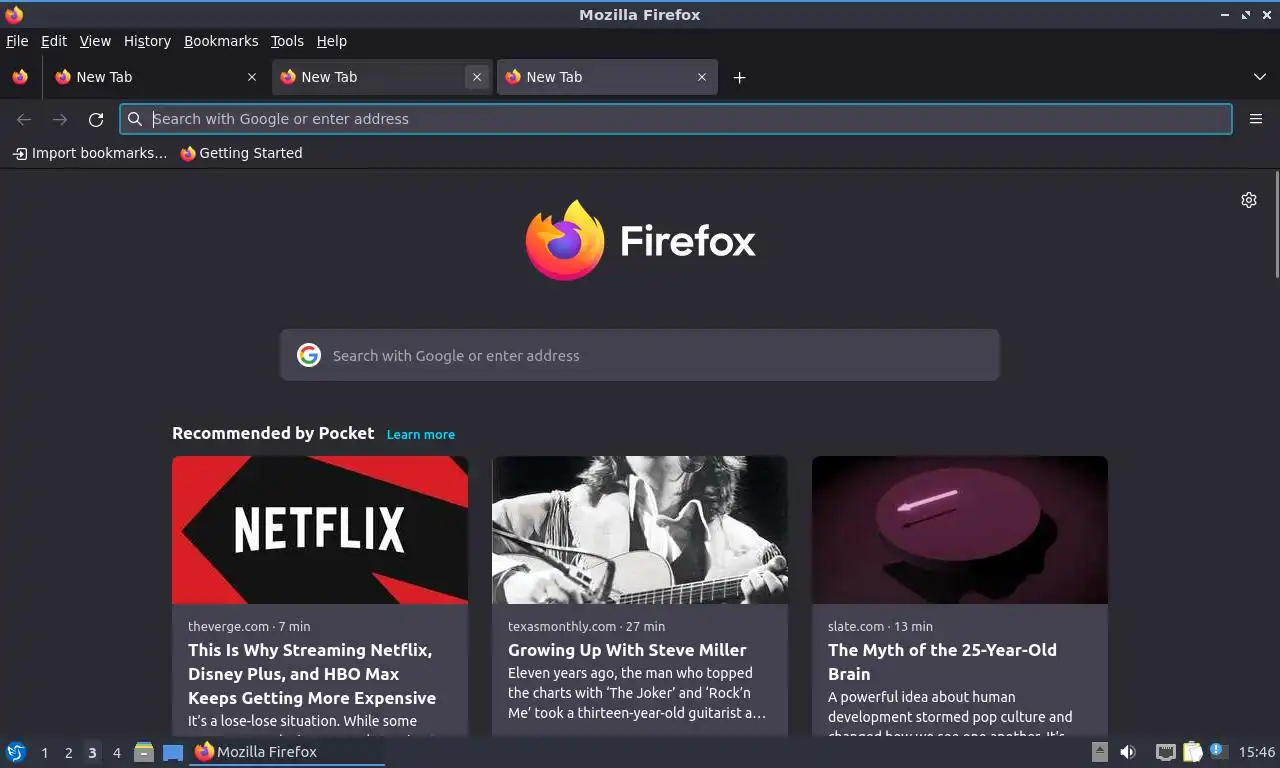Open the Netflix article thumbnail

pyautogui.click(x=320, y=530)
